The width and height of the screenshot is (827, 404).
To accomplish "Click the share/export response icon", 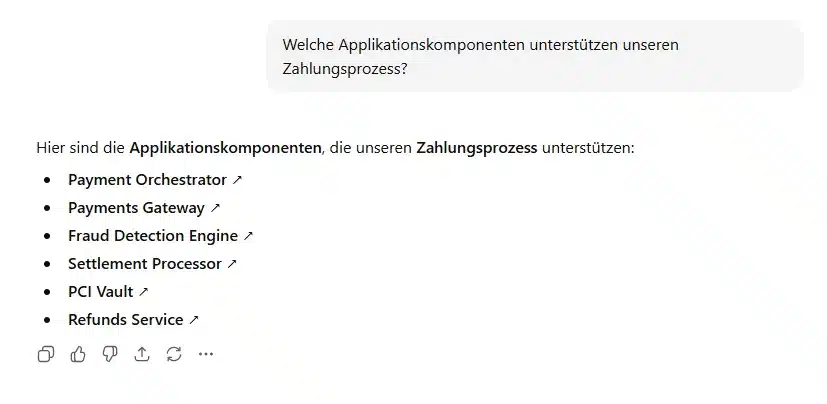I will point(142,354).
